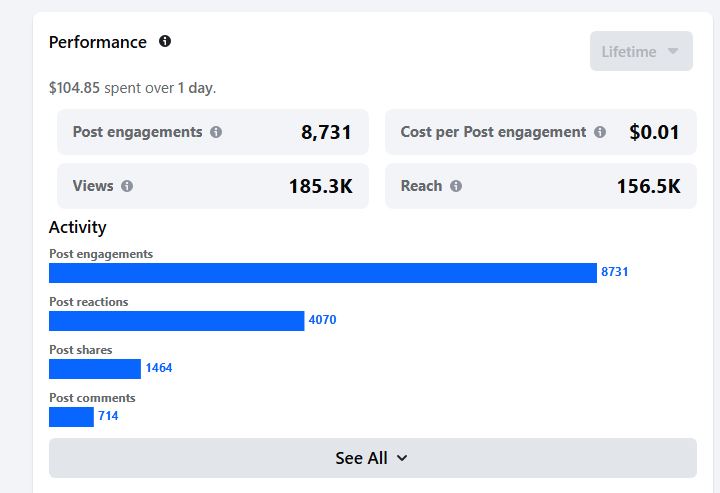720x493 pixels.
Task: Click the info icon next to Reach
Action: 456,186
